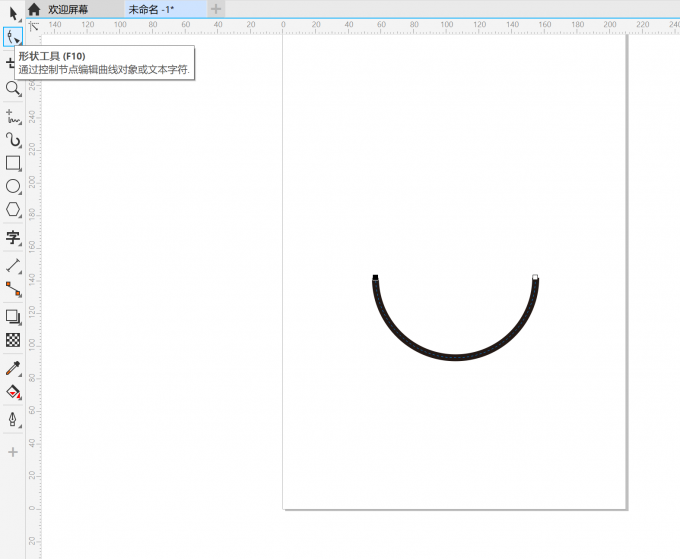Go to home Welcome Screen icon
680x559 pixels.
tap(34, 9)
